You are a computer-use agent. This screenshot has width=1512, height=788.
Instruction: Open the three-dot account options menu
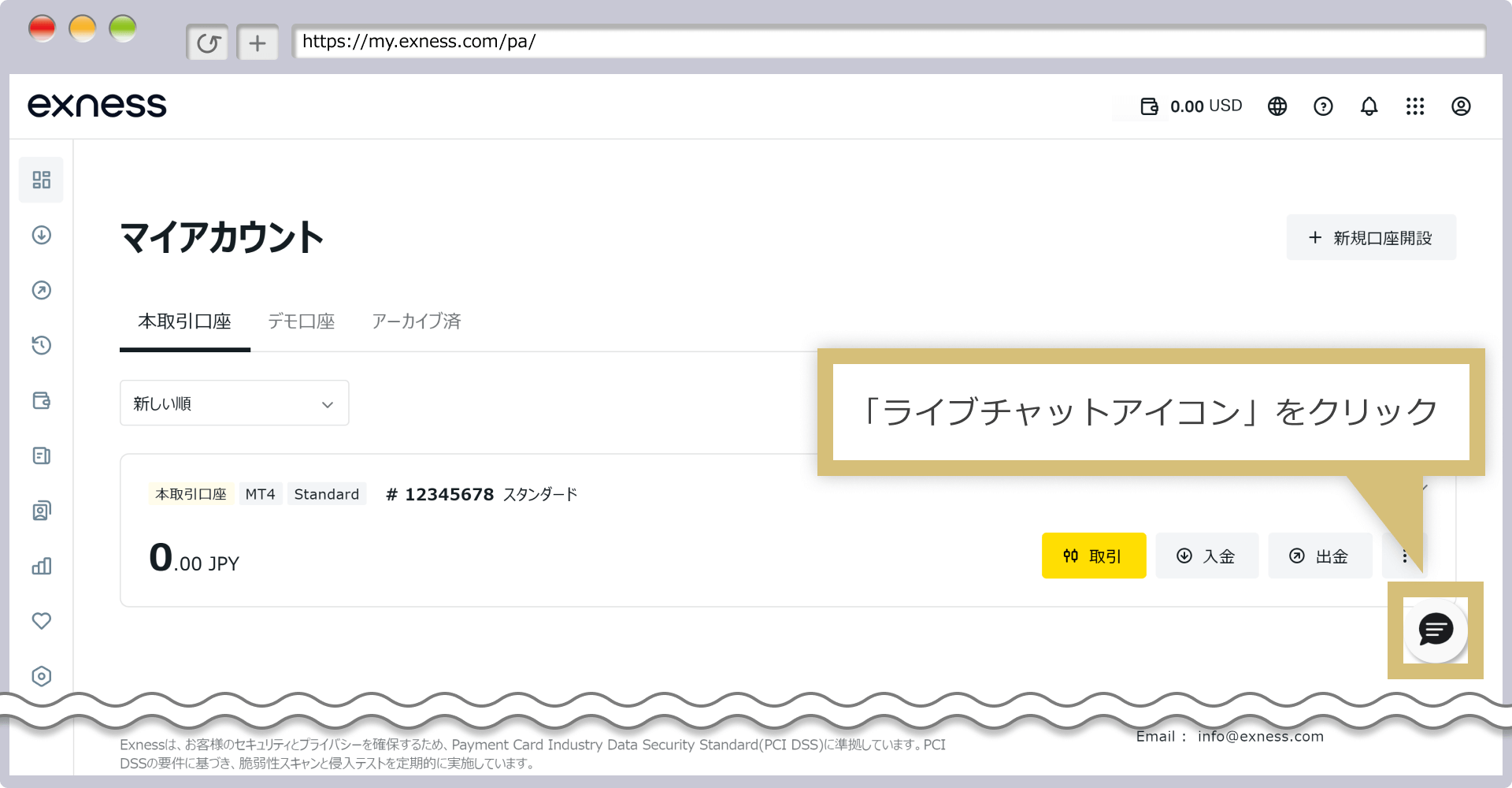(1404, 556)
